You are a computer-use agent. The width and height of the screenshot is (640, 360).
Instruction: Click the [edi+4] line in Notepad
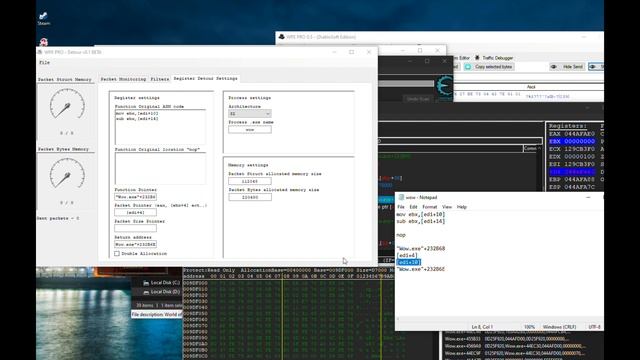pyautogui.click(x=407, y=255)
